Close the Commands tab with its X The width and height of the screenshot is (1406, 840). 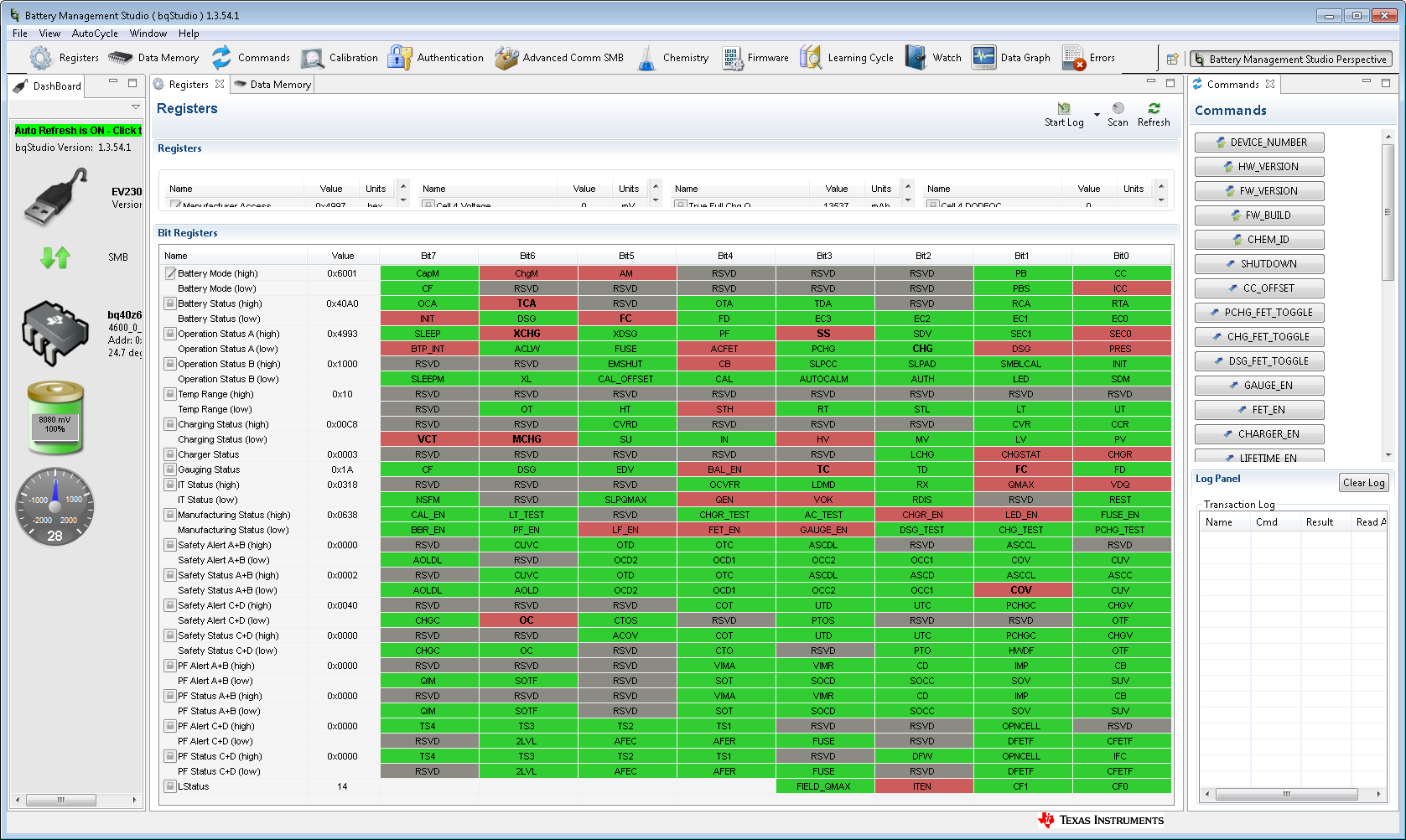coord(1270,84)
